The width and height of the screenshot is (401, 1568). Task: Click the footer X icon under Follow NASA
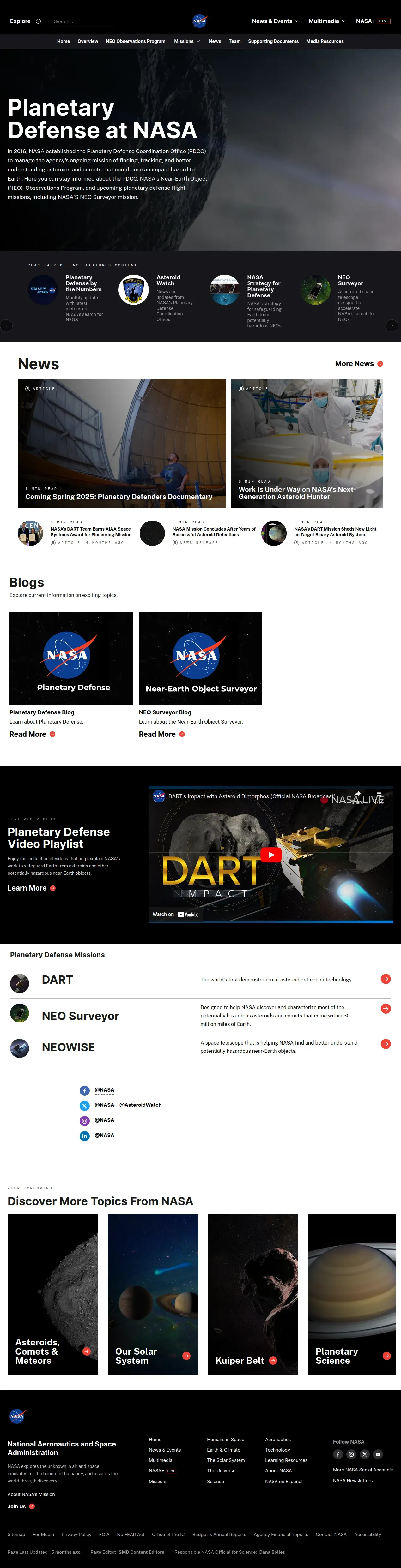(364, 1454)
